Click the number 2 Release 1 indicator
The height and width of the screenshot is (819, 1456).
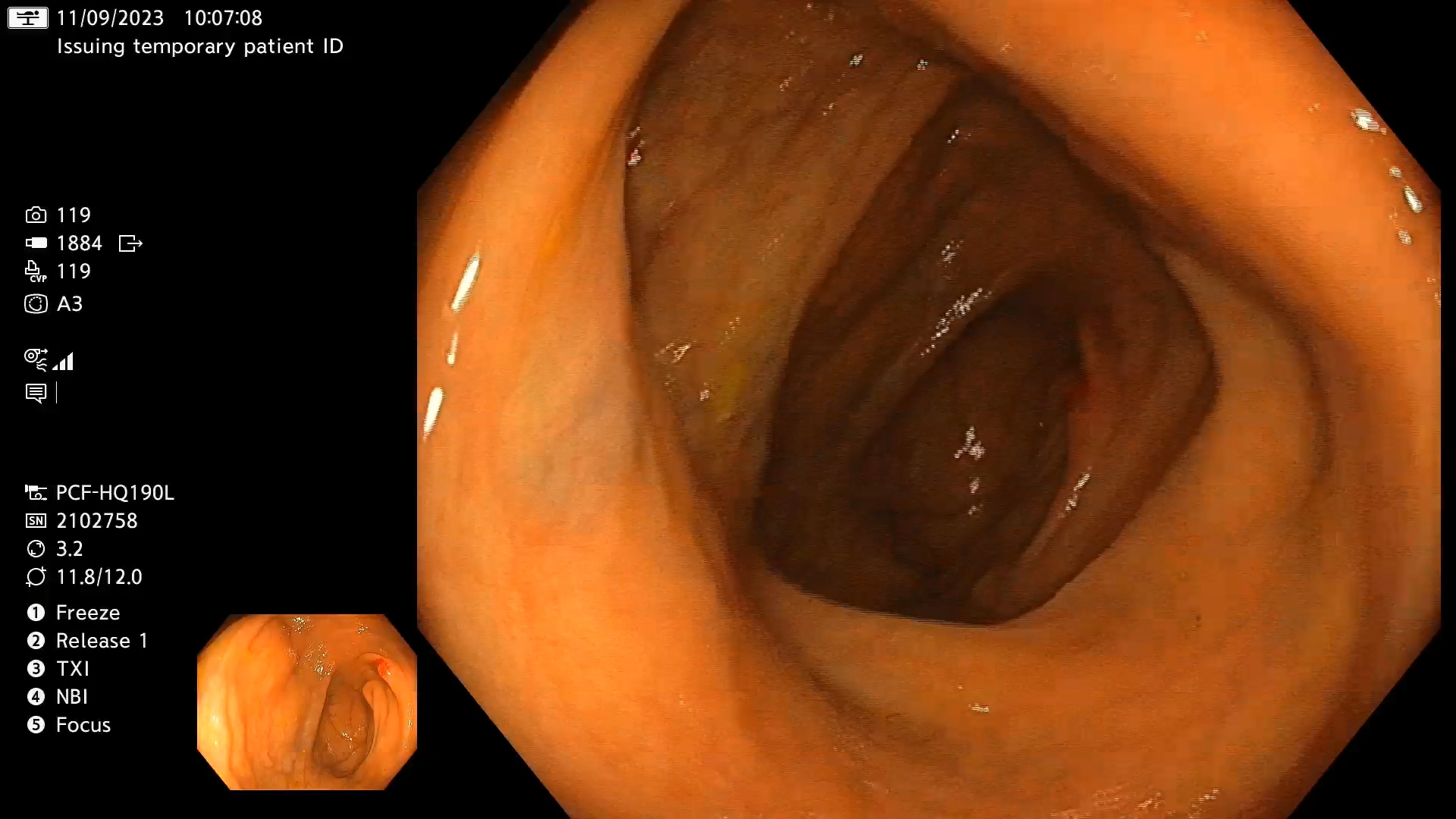click(x=36, y=641)
